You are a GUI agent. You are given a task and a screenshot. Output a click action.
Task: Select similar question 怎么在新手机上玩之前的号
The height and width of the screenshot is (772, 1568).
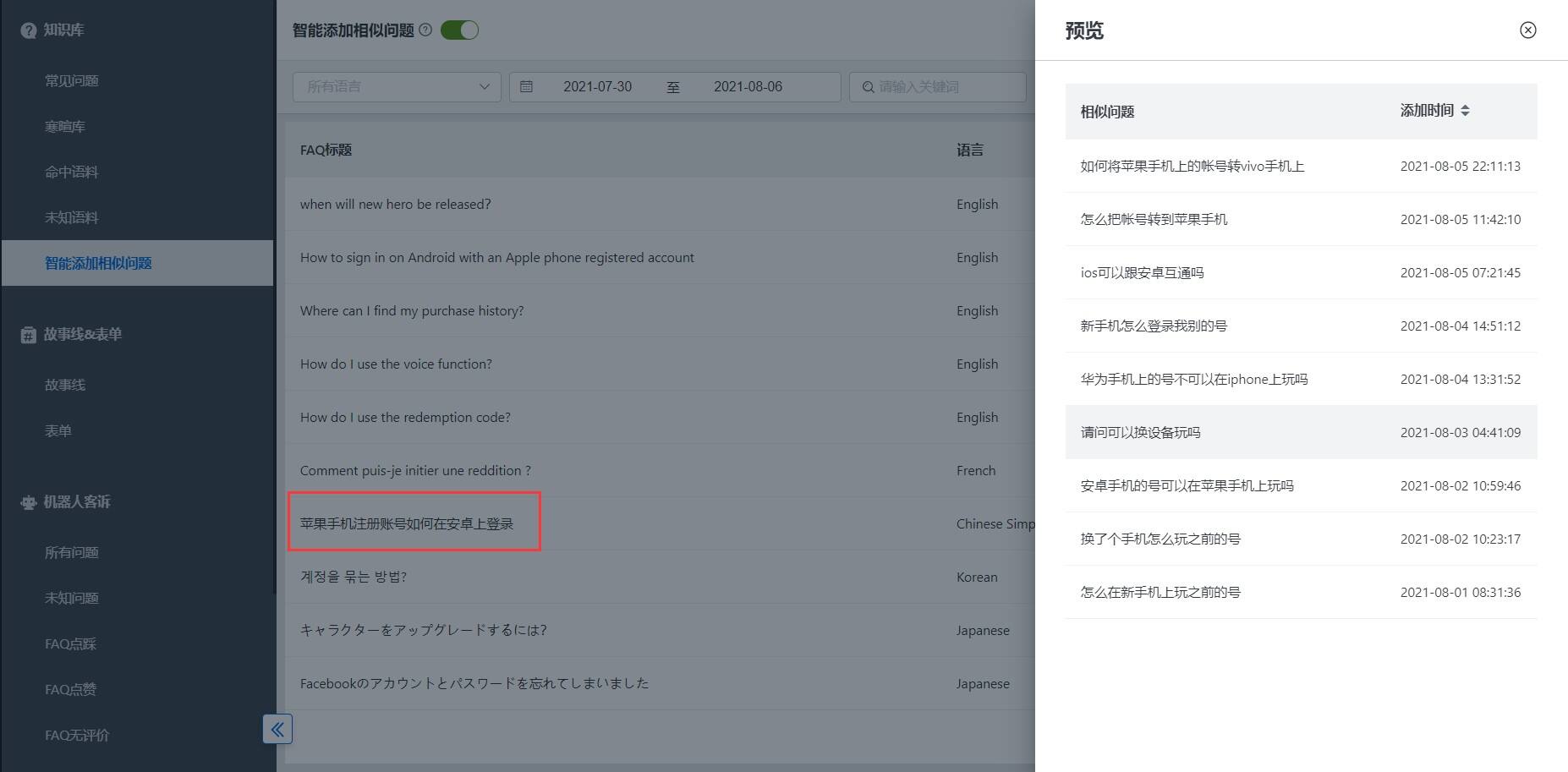(1160, 593)
